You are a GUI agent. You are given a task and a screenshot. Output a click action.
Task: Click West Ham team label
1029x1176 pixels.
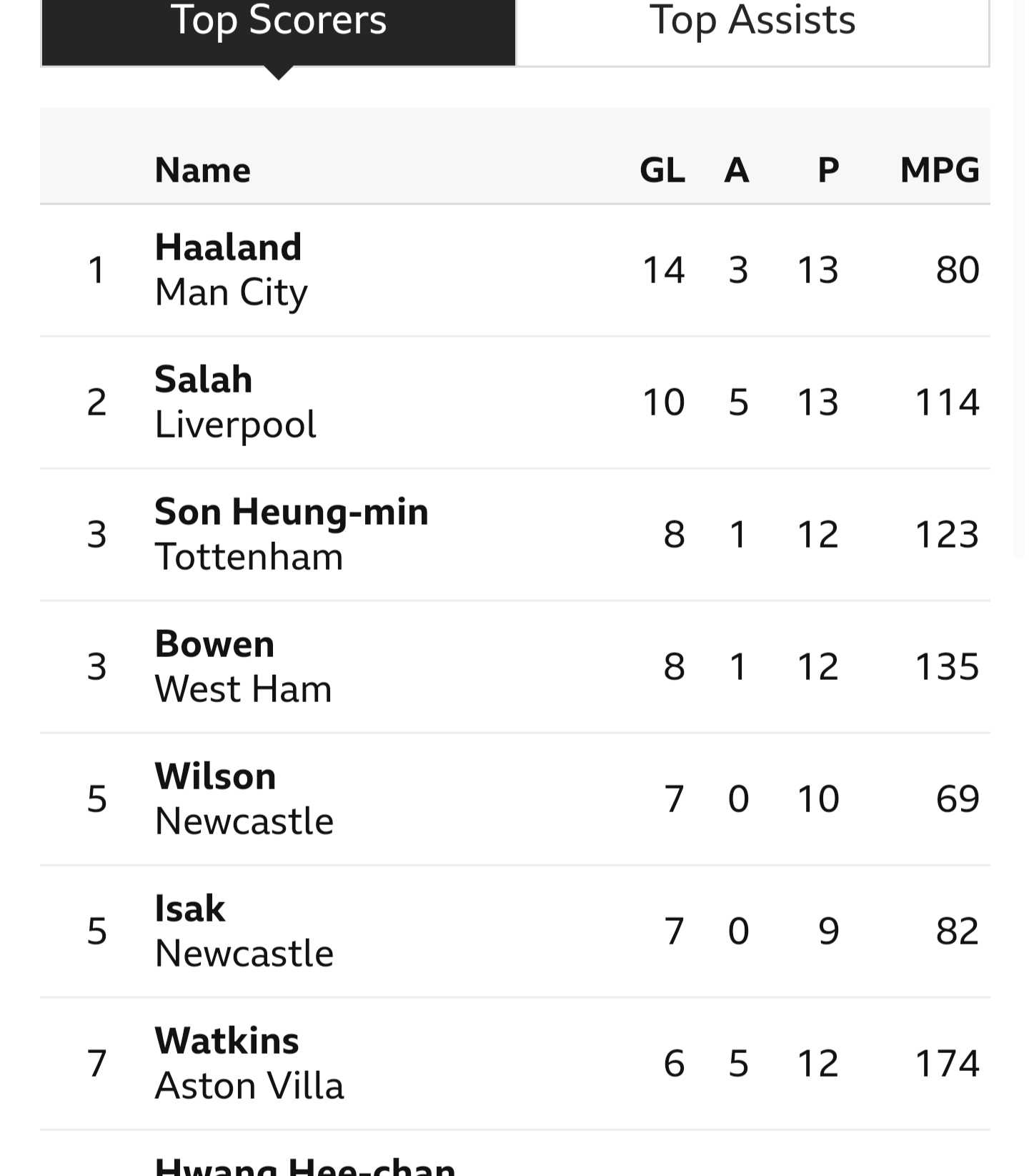[244, 689]
